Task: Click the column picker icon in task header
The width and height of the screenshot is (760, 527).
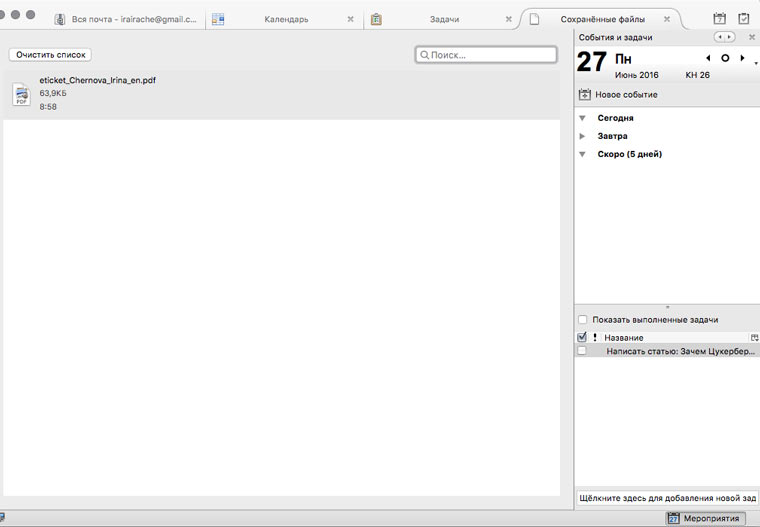Action: 754,338
